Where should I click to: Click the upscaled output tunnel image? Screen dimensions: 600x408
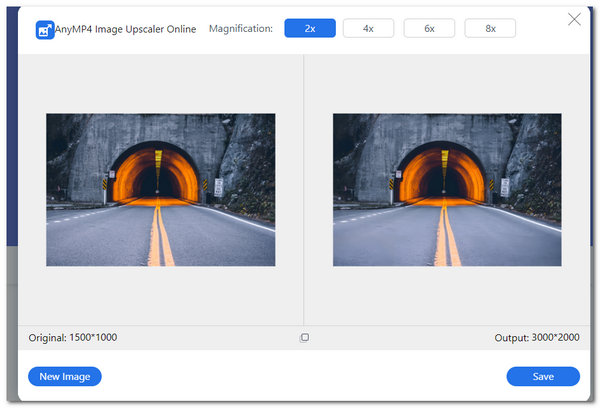[447, 189]
